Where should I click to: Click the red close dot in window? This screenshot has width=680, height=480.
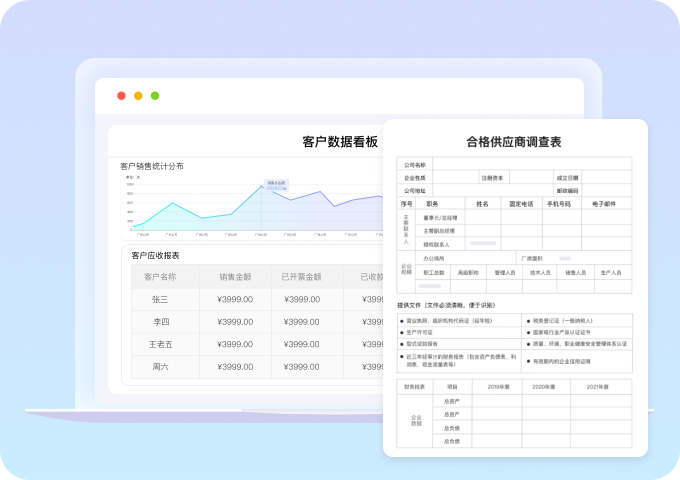121,96
